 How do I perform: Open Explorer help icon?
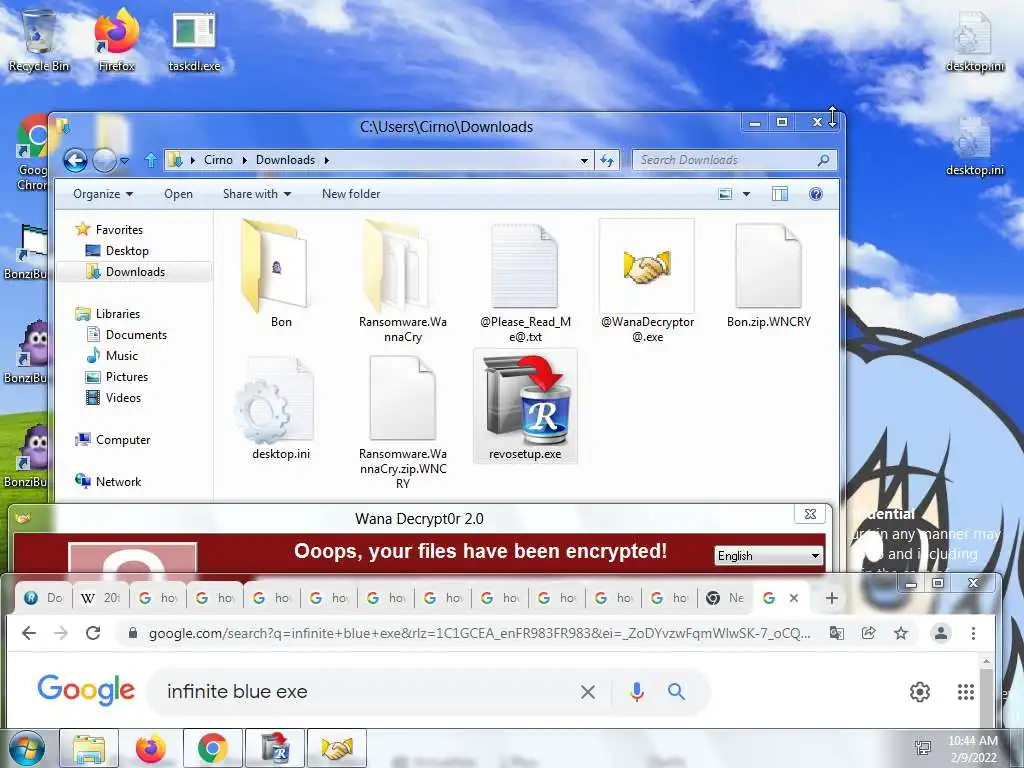click(816, 194)
